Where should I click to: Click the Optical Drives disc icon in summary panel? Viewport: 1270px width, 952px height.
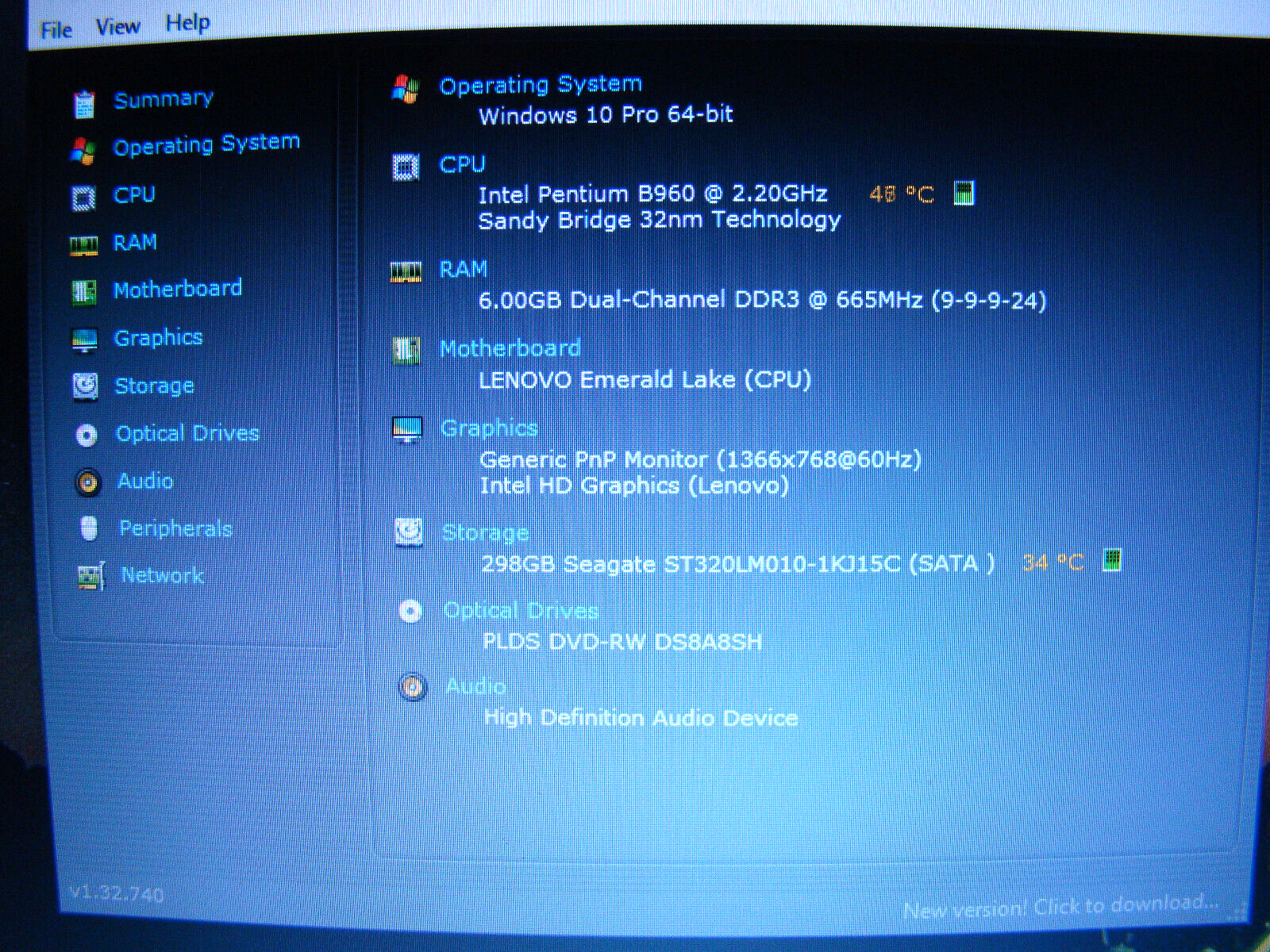(x=410, y=611)
